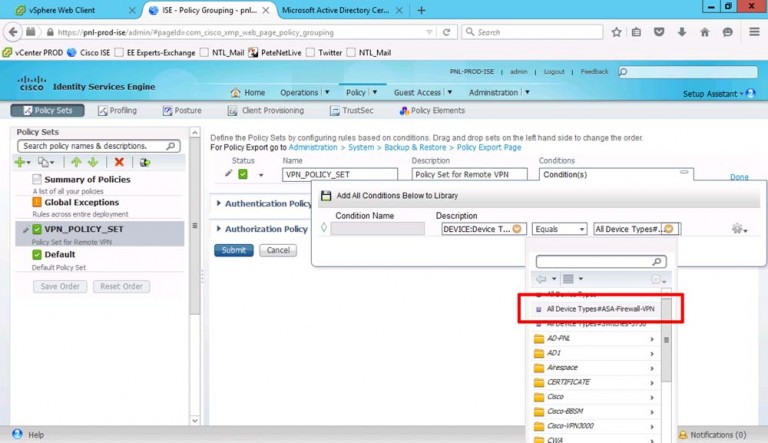768x443 pixels.
Task: Click Save Order button
Action: point(60,287)
